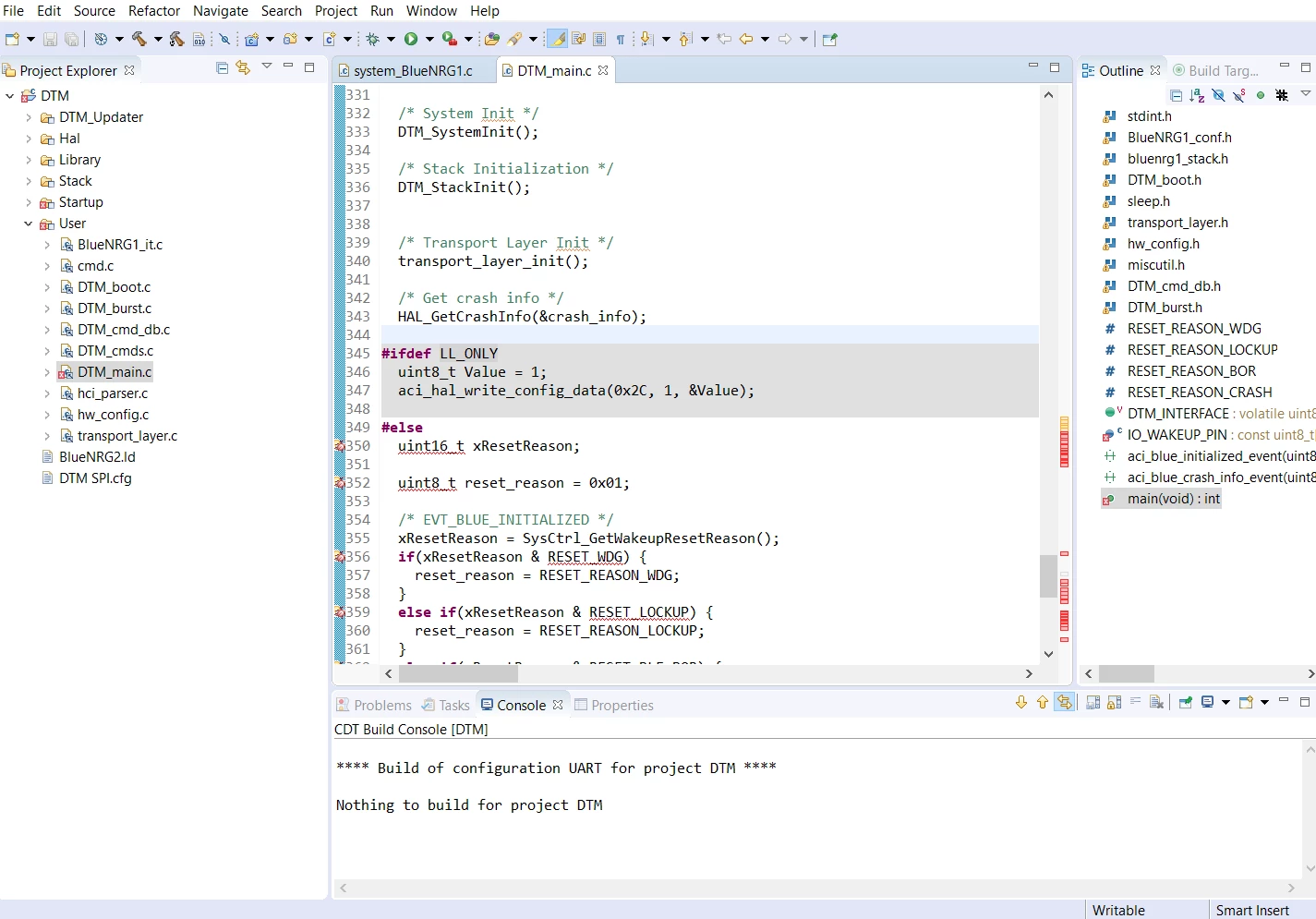Toggle Mark Occurrences highlighter icon
Screen dimensions: 1316x919
tap(558, 39)
